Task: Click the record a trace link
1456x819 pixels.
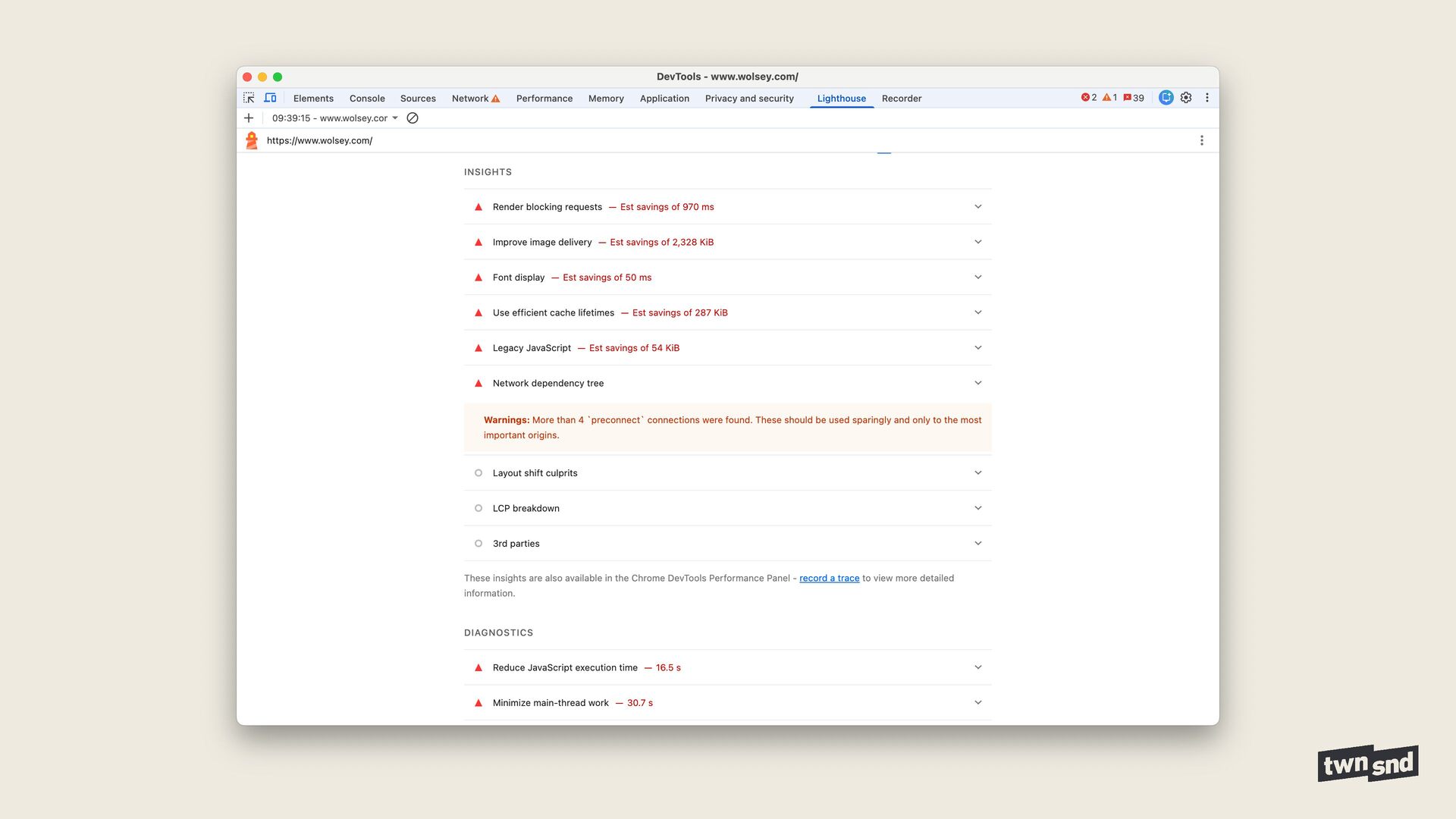Action: [829, 578]
